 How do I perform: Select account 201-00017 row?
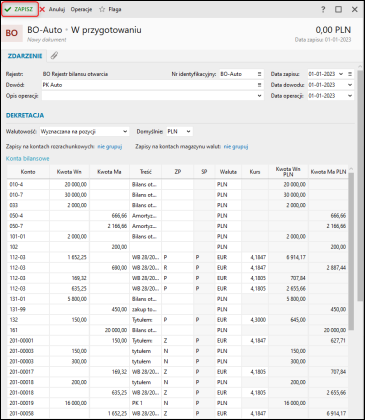[177, 372]
